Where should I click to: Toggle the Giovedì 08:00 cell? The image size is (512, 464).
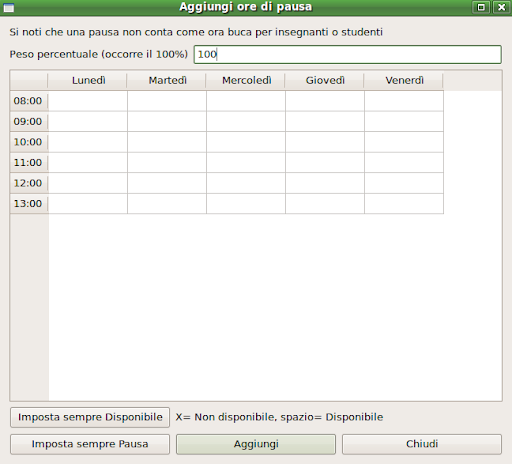coord(325,101)
